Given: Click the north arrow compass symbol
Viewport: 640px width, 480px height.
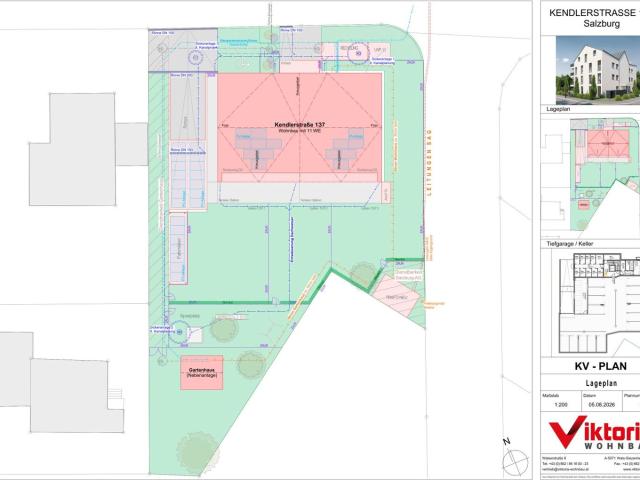Looking at the screenshot, I should (514, 461).
